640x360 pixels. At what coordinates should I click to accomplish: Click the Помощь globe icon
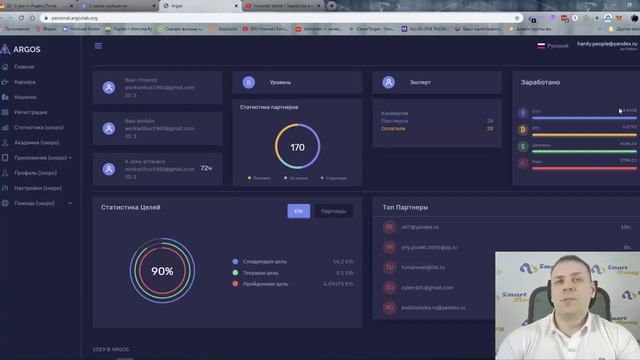click(x=5, y=203)
